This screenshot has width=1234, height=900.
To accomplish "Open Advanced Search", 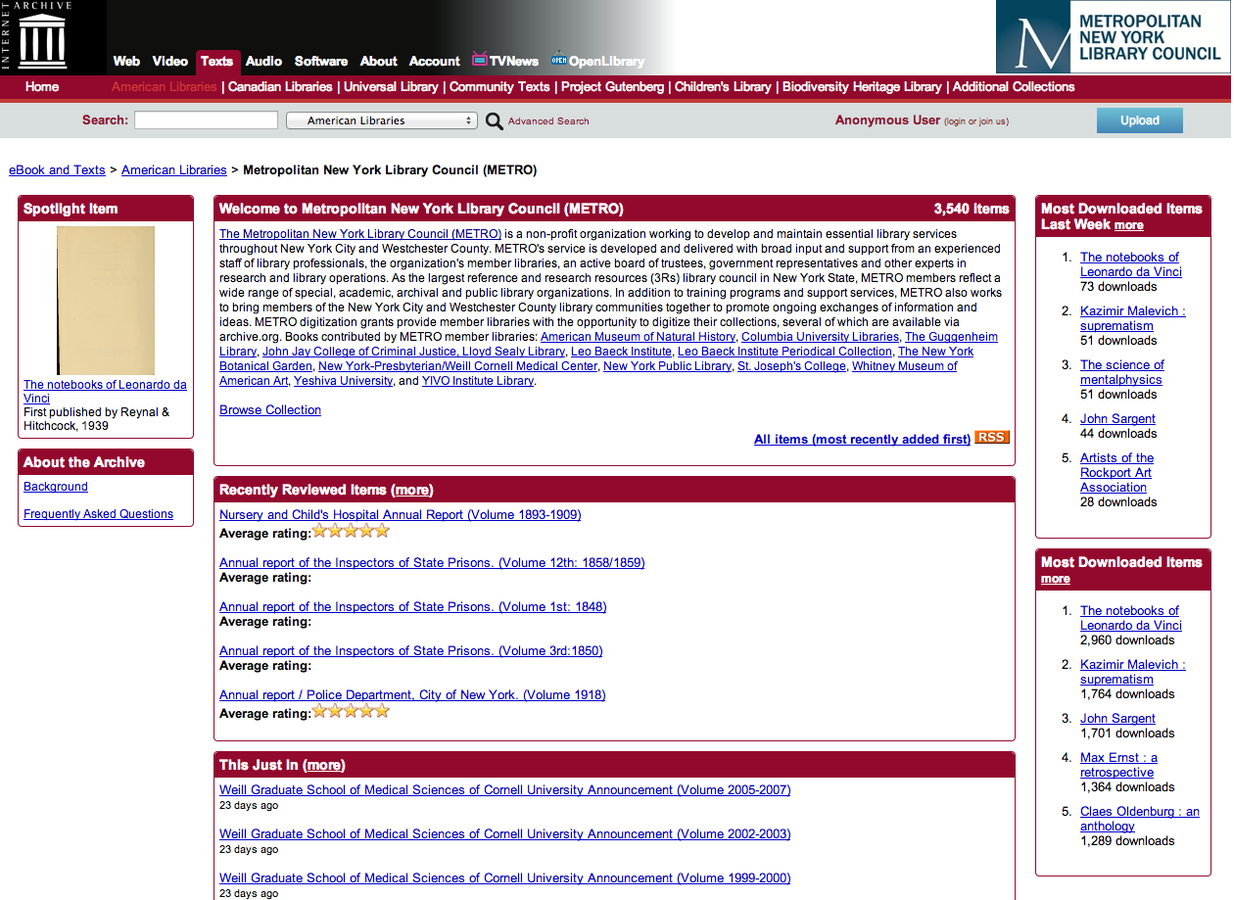I will tap(548, 121).
